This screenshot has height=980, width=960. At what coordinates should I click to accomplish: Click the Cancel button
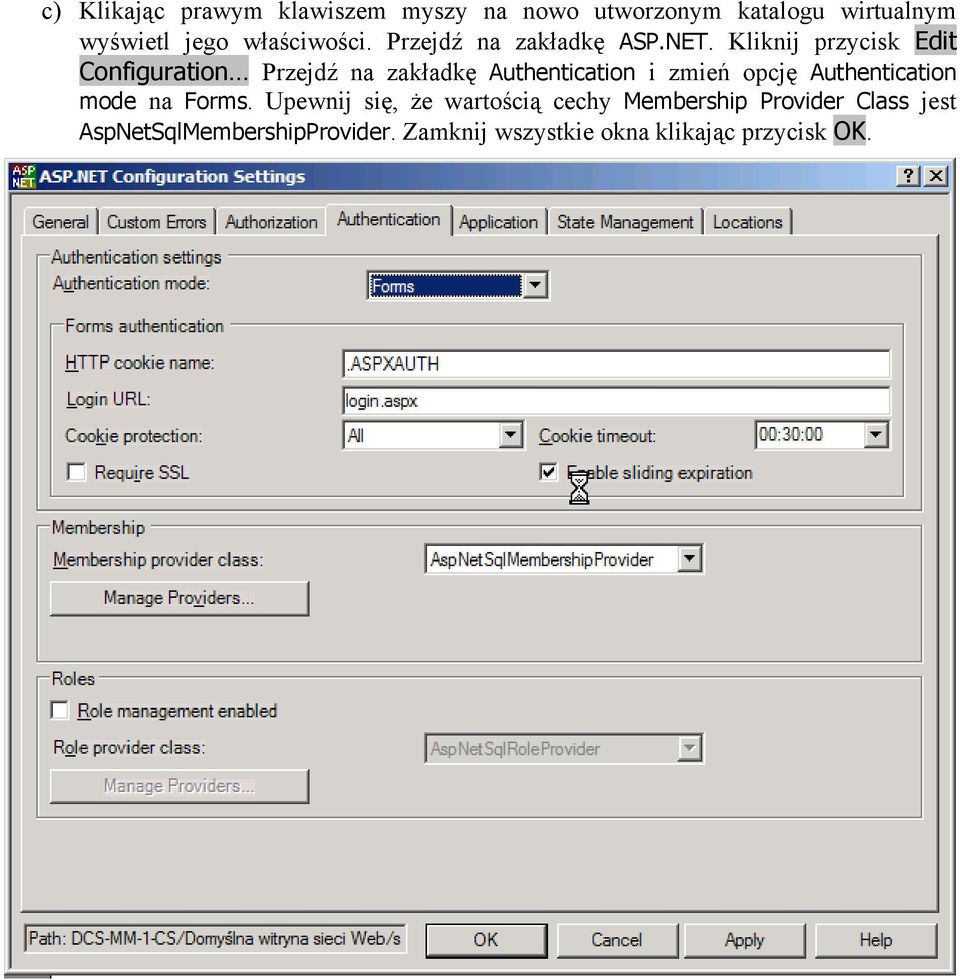tap(616, 940)
